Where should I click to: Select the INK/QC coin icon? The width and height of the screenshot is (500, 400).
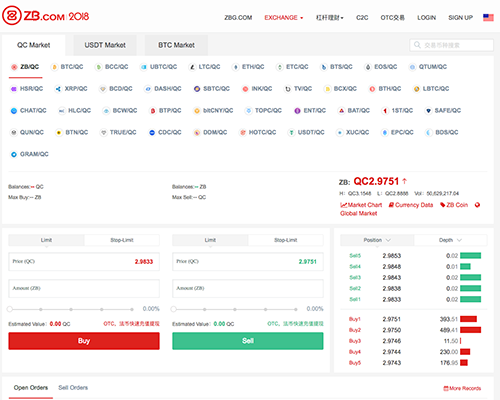(x=245, y=89)
